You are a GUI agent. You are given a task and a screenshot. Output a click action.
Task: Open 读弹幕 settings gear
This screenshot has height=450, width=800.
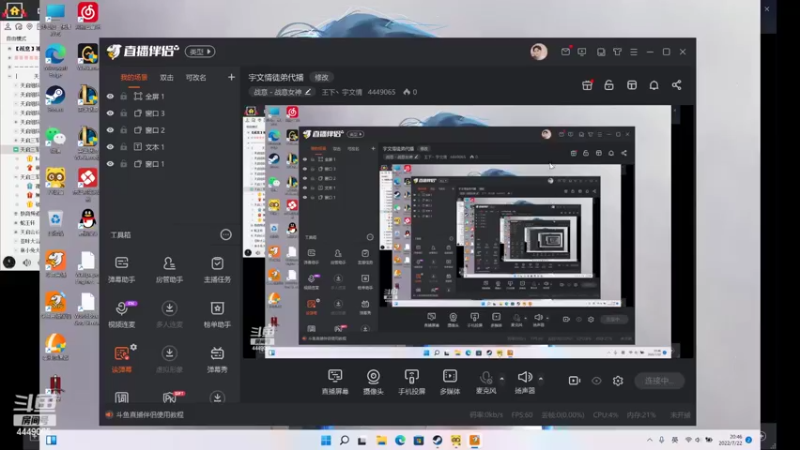[134, 347]
